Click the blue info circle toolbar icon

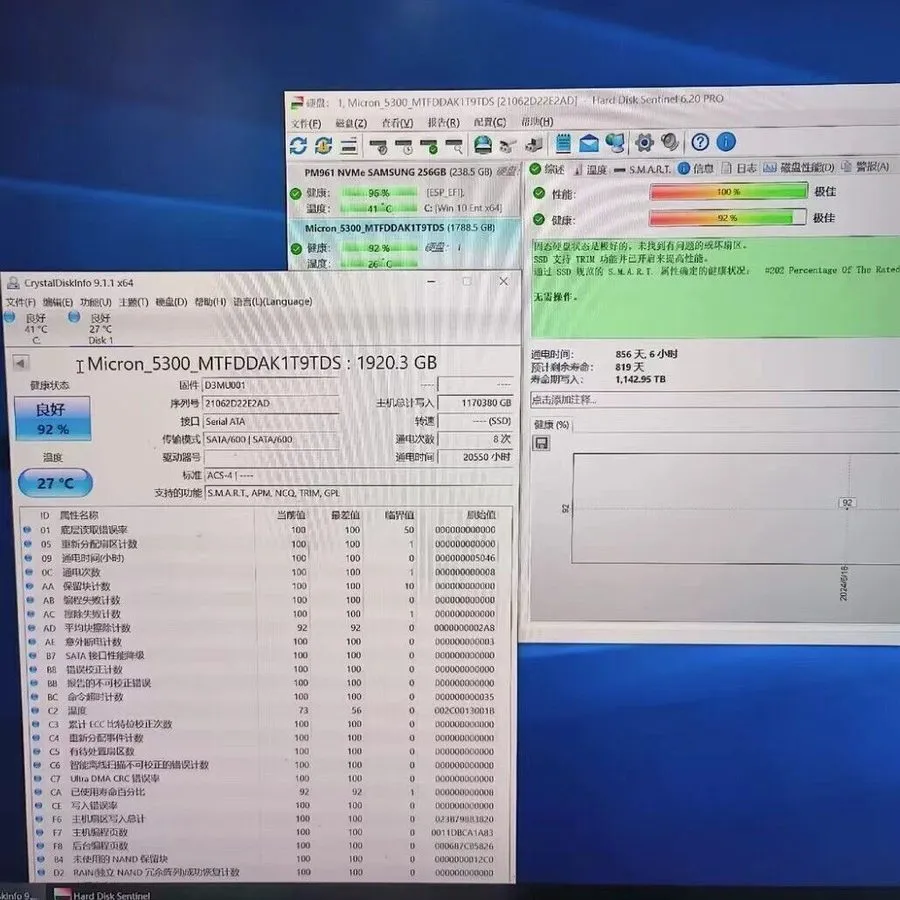coord(726,141)
